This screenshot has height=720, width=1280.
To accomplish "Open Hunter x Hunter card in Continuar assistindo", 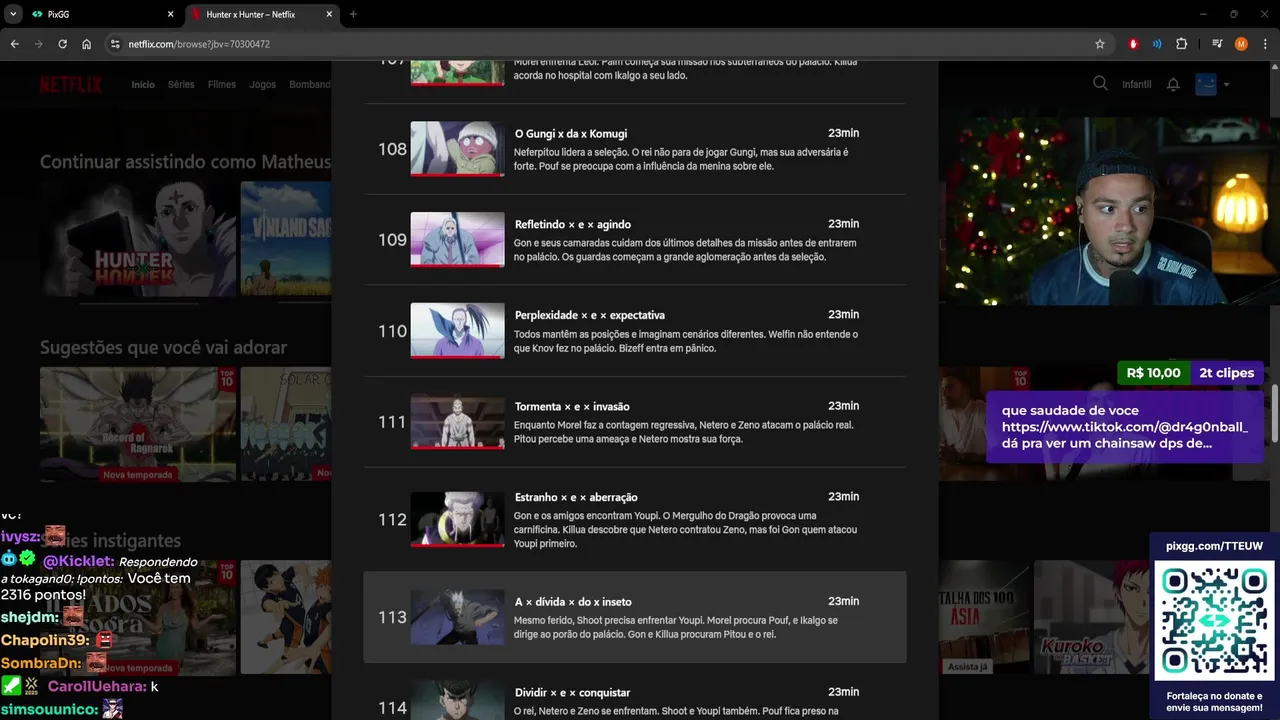I will [138, 238].
